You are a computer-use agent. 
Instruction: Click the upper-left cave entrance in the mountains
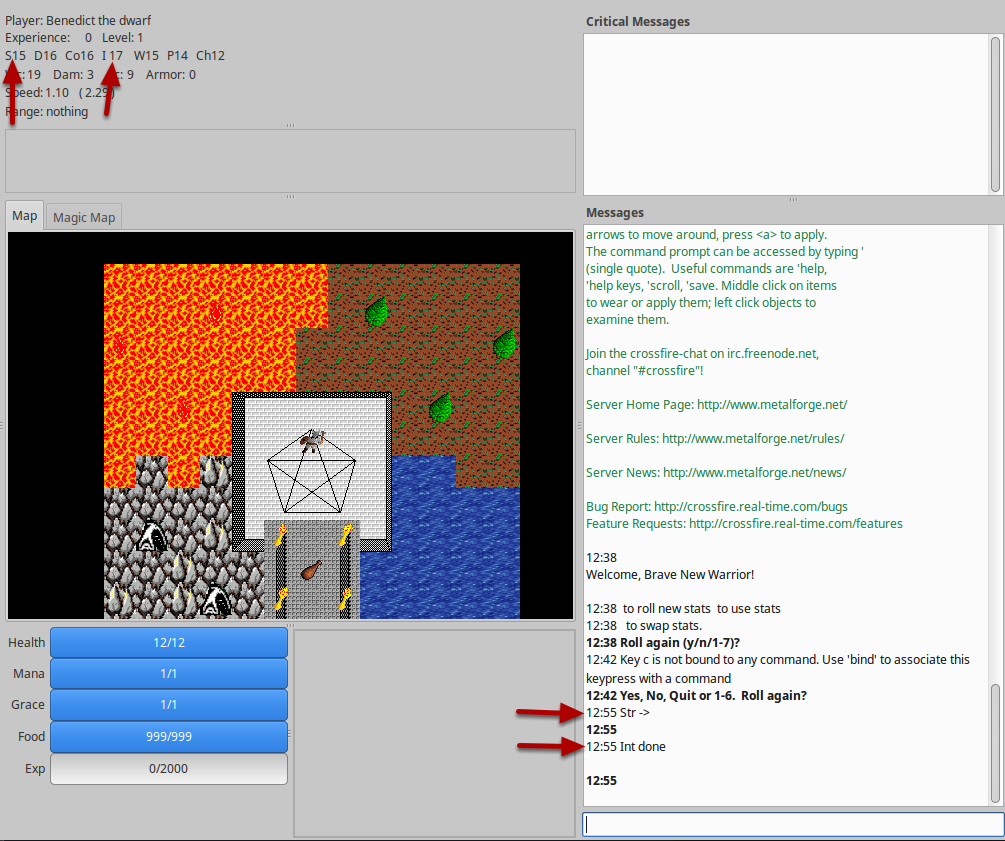point(152,537)
